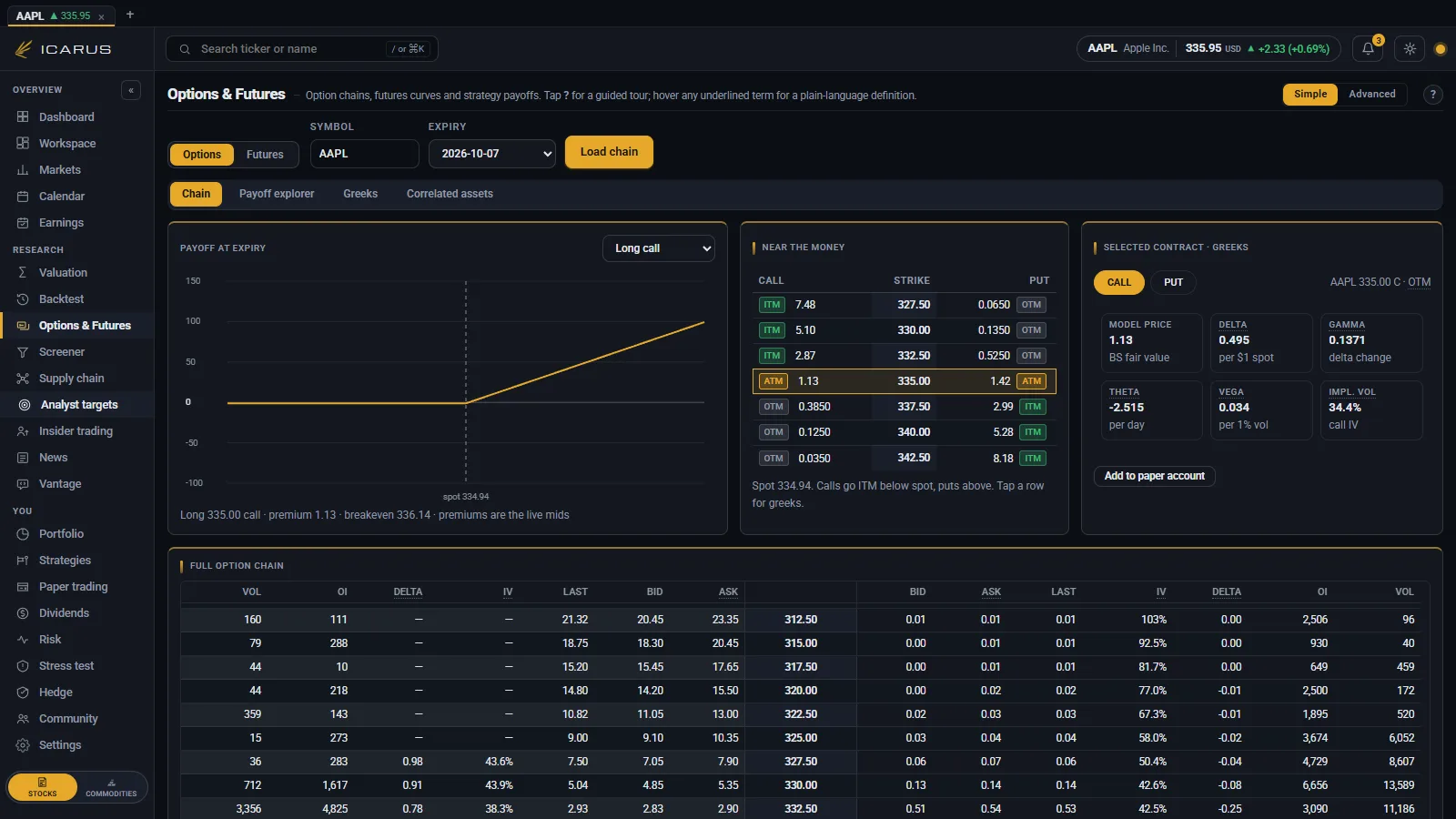
Task: Open the notifications bell
Action: point(1368,49)
